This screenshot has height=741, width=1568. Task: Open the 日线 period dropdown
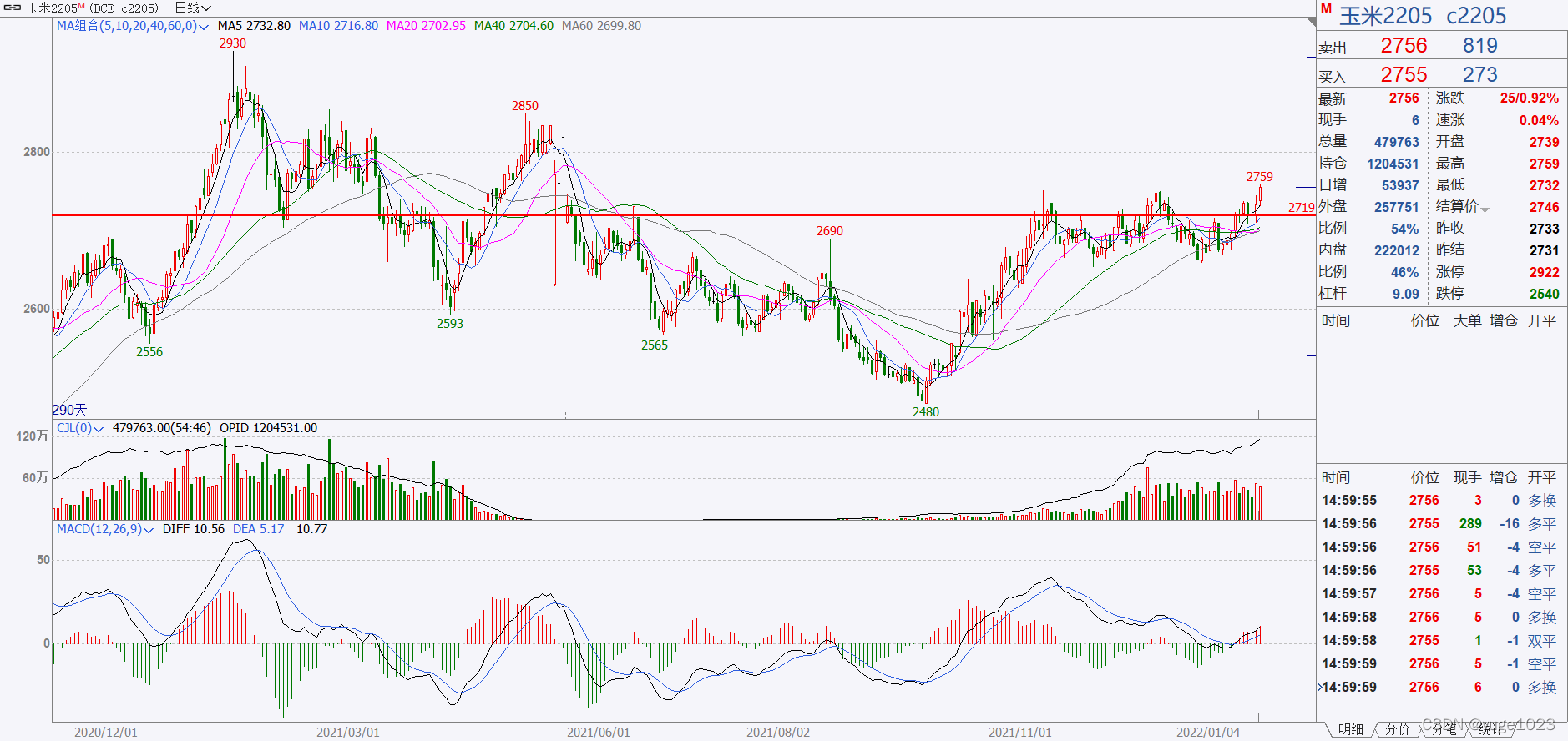click(193, 8)
